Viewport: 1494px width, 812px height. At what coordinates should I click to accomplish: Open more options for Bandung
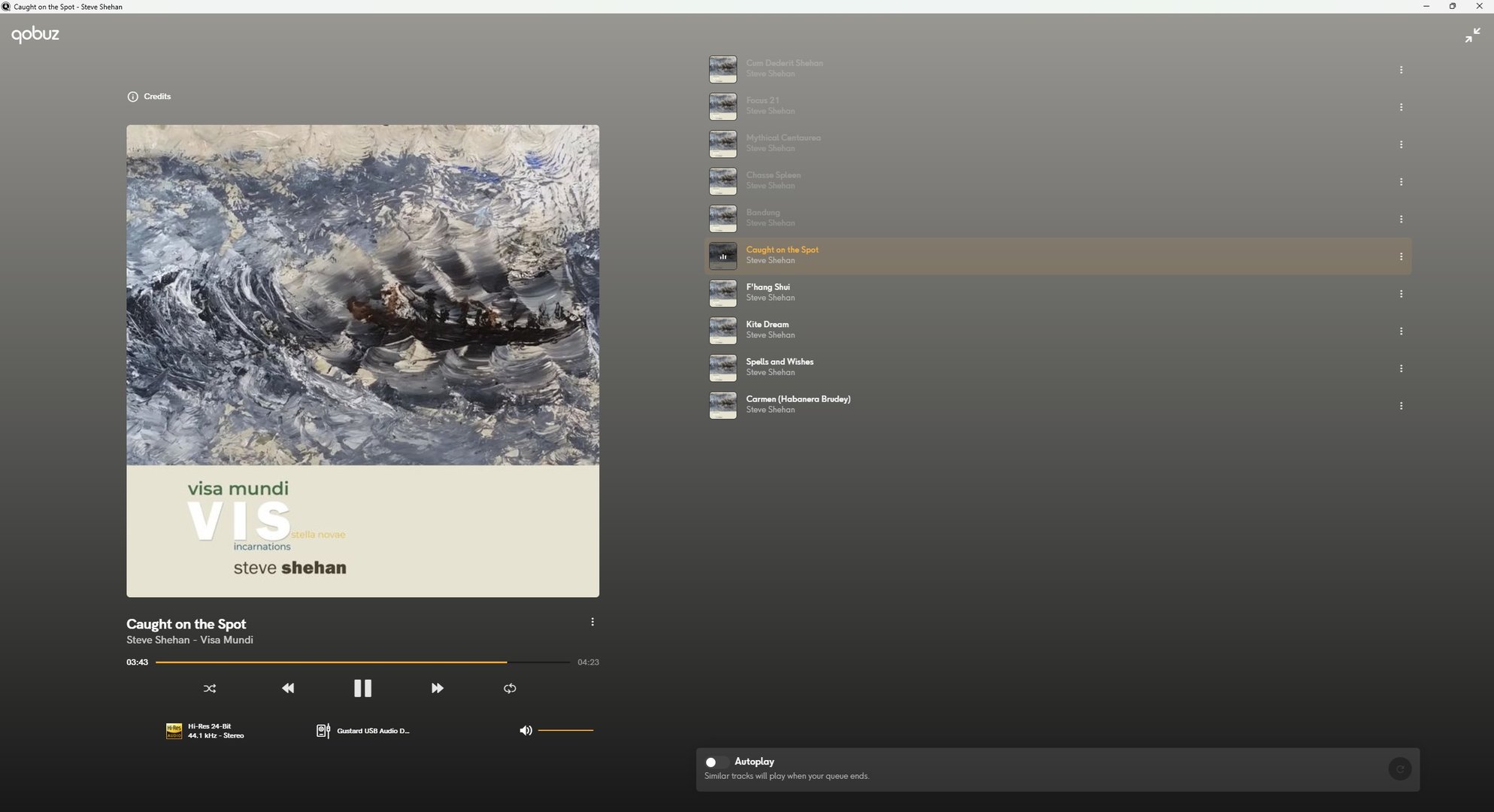pos(1401,220)
